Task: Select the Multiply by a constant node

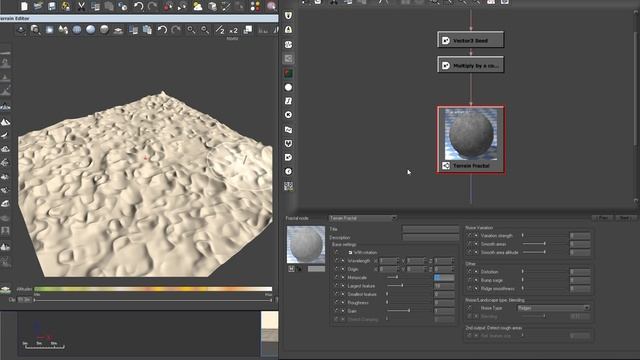Action: [470, 65]
